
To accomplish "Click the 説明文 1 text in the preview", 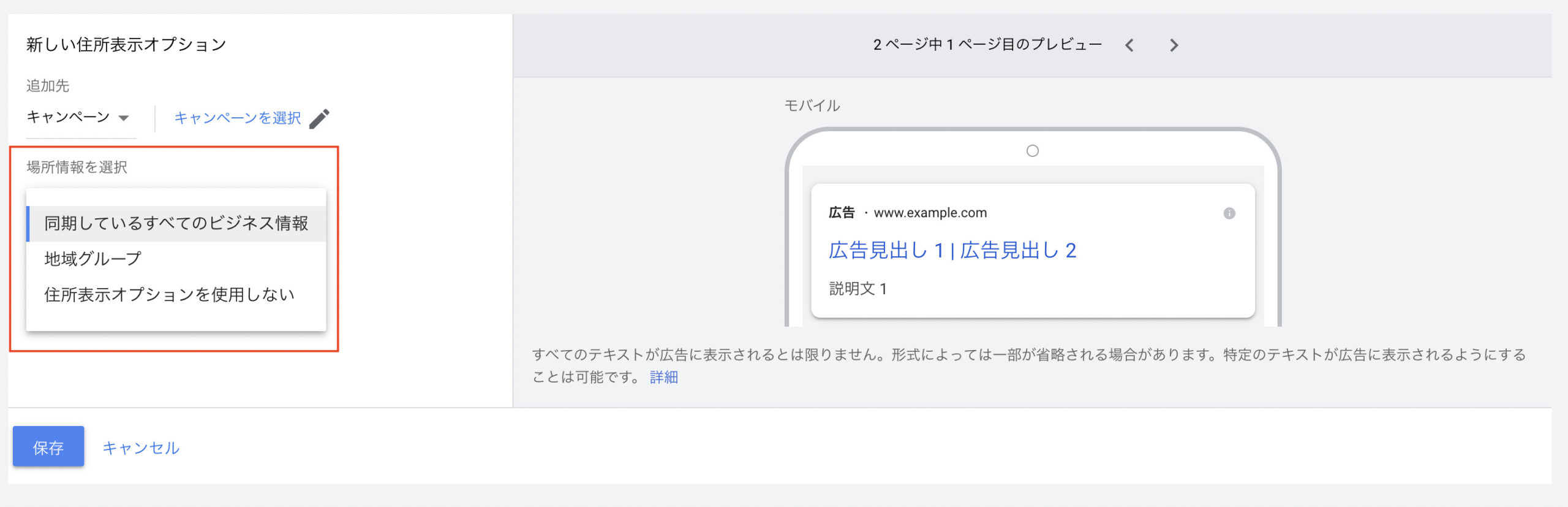I will coord(858,289).
